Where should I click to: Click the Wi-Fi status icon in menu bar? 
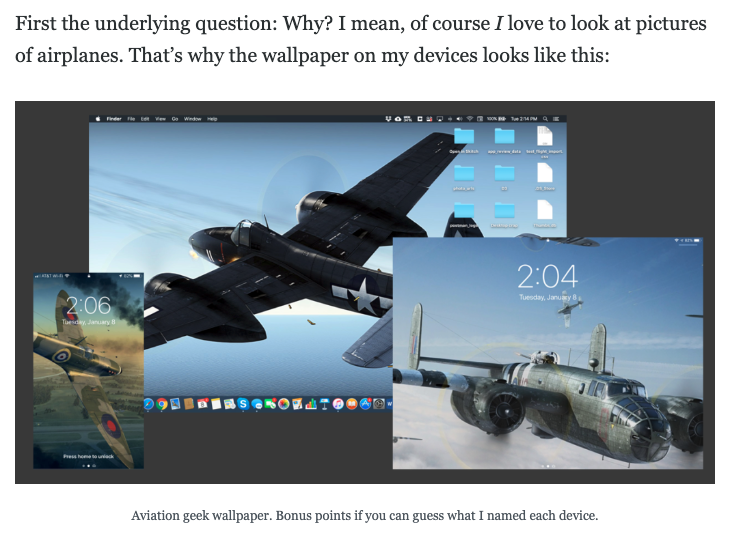(470, 119)
